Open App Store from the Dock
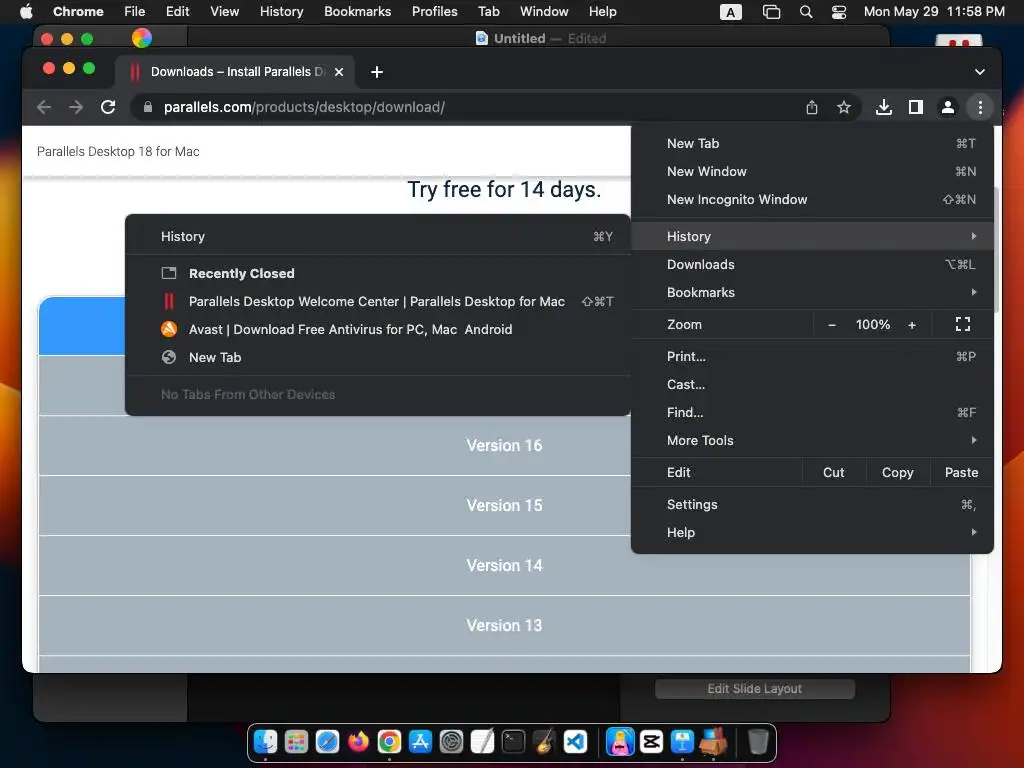 click(420, 742)
